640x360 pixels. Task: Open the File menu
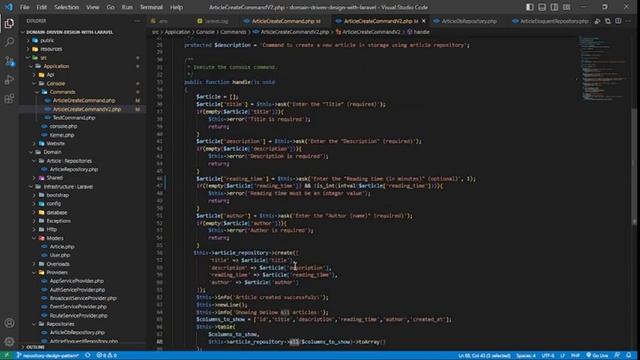point(24,7)
